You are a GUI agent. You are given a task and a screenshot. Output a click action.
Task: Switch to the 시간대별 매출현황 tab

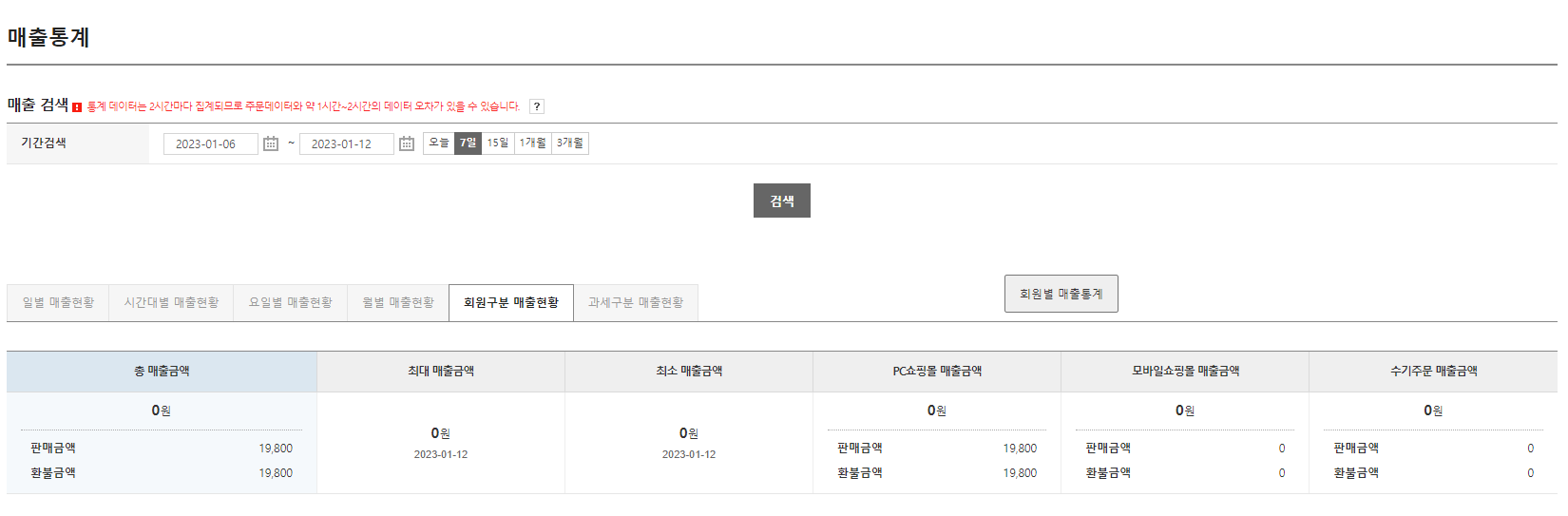pos(171,303)
